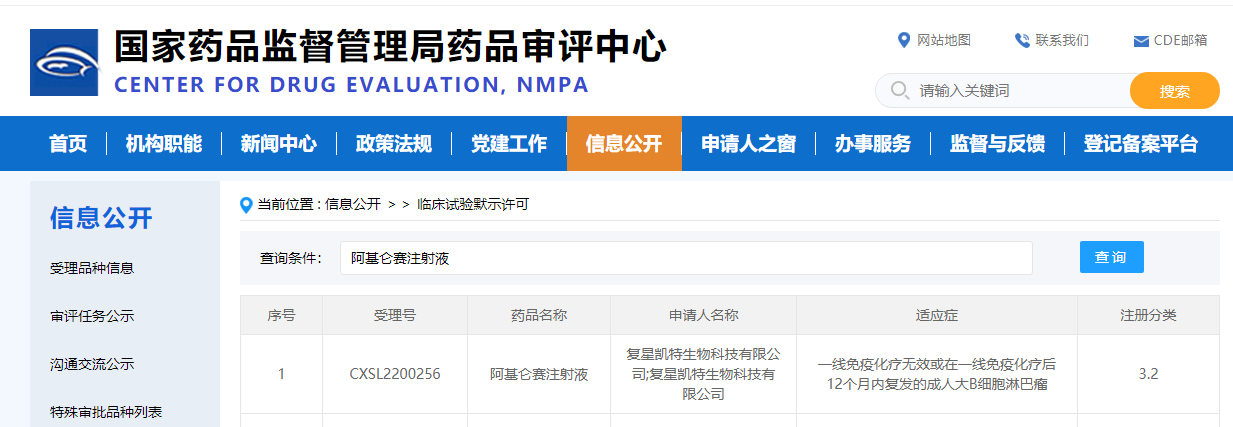The width and height of the screenshot is (1233, 427).
Task: Click the 请输入关键词 search field
Action: (x=1020, y=90)
